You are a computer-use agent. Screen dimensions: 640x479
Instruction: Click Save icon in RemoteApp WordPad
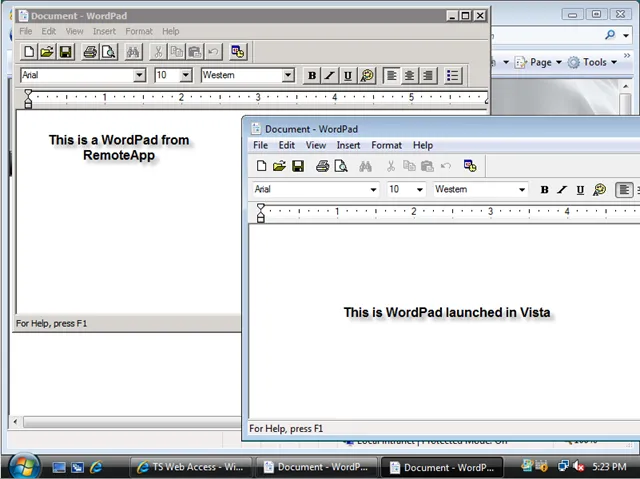tap(66, 52)
